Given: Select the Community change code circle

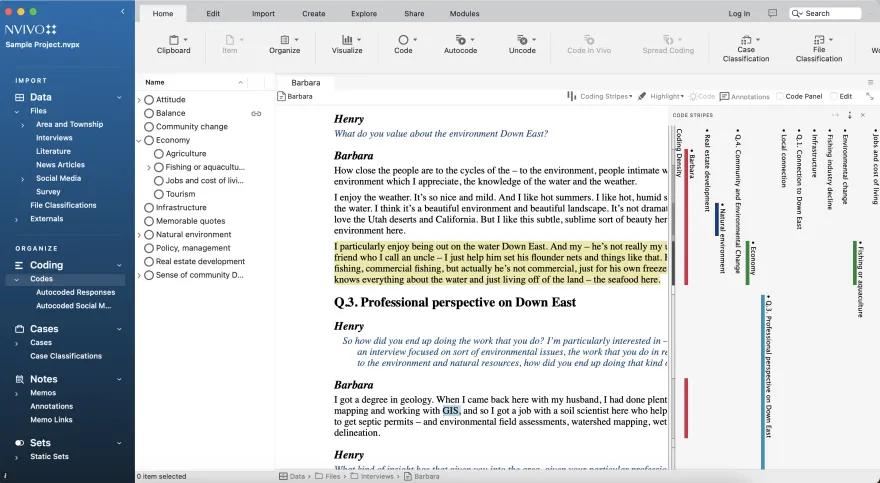Looking at the screenshot, I should click(x=149, y=127).
